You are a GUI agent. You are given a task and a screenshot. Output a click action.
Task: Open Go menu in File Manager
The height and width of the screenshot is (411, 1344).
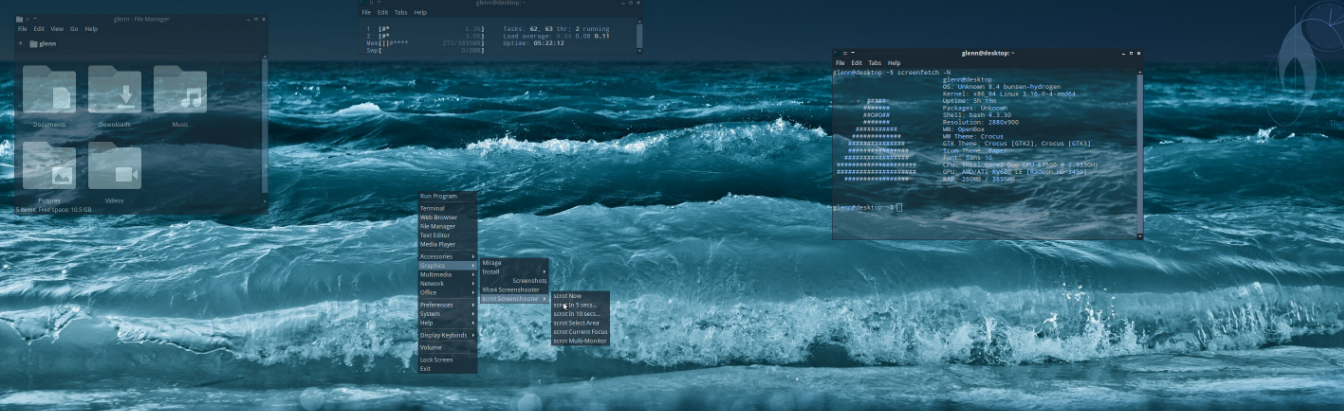click(73, 29)
